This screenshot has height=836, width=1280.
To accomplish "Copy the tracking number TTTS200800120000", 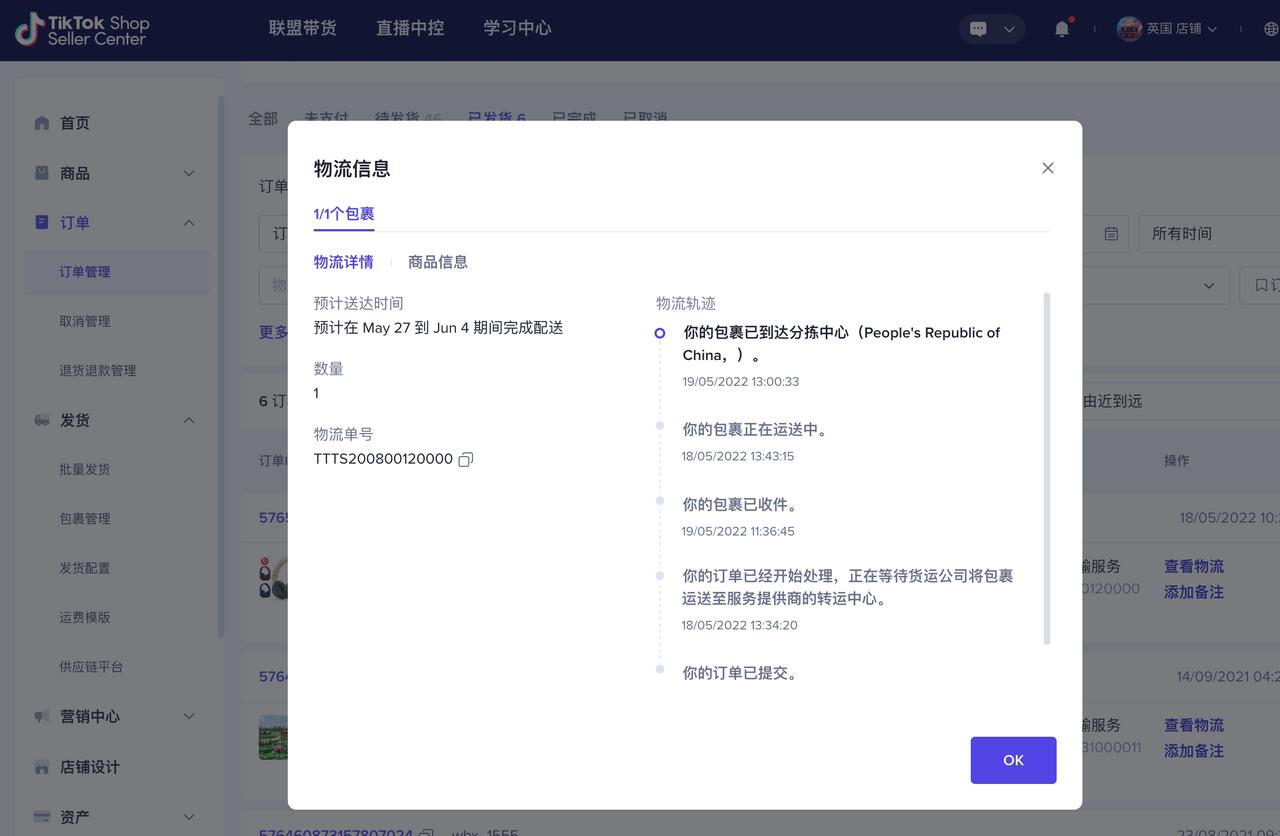I will [465, 459].
